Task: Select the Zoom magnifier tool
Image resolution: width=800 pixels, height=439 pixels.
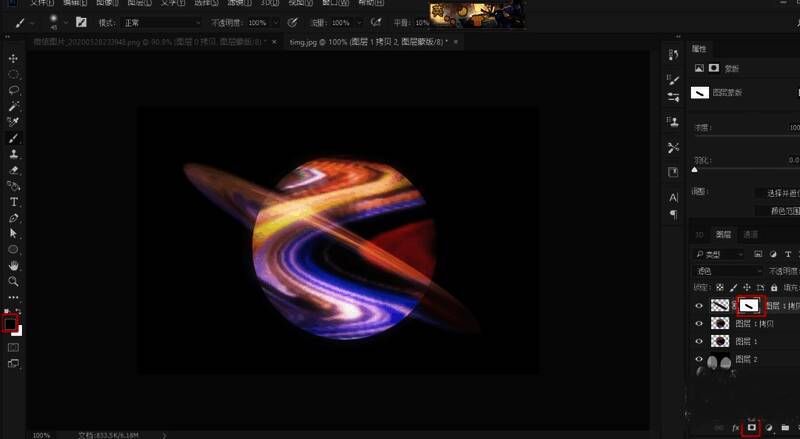Action: point(13,281)
